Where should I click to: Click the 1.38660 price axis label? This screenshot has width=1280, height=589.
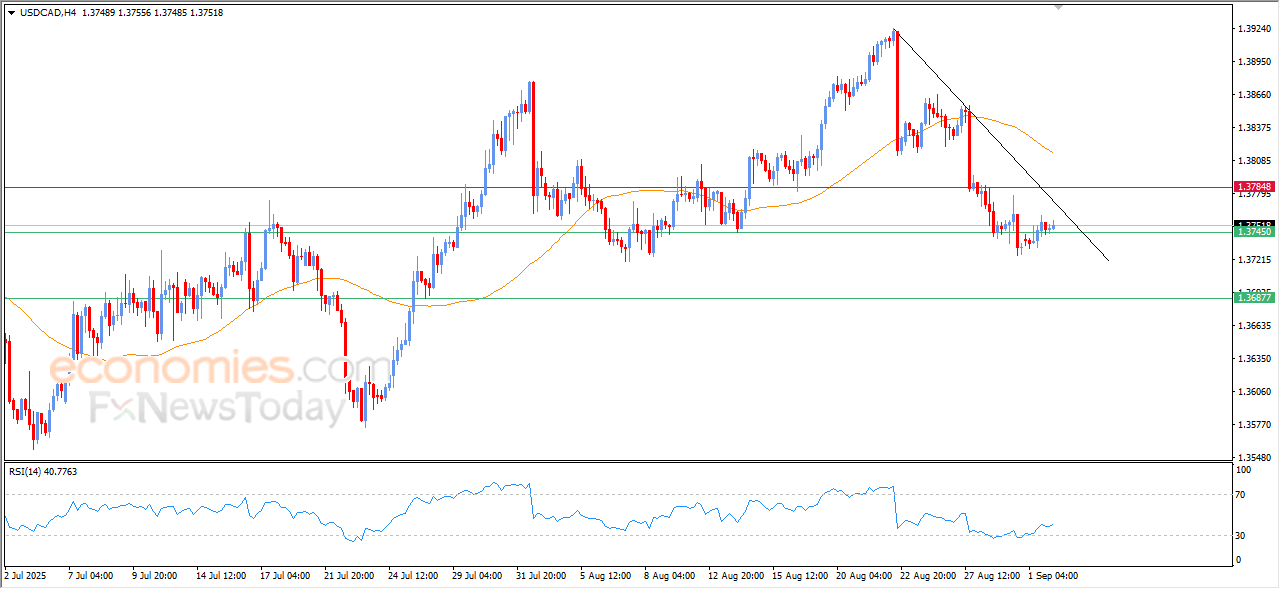click(1254, 95)
